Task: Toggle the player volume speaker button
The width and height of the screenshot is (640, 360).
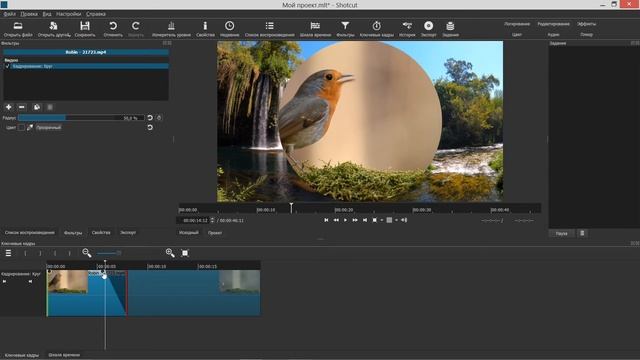Action: pos(404,220)
